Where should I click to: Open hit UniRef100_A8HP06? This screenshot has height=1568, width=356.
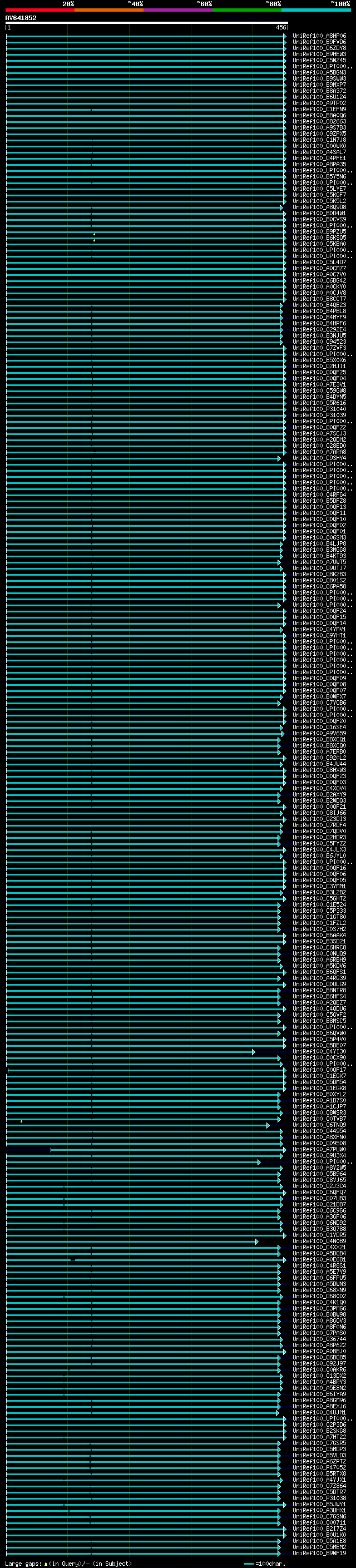(x=319, y=36)
